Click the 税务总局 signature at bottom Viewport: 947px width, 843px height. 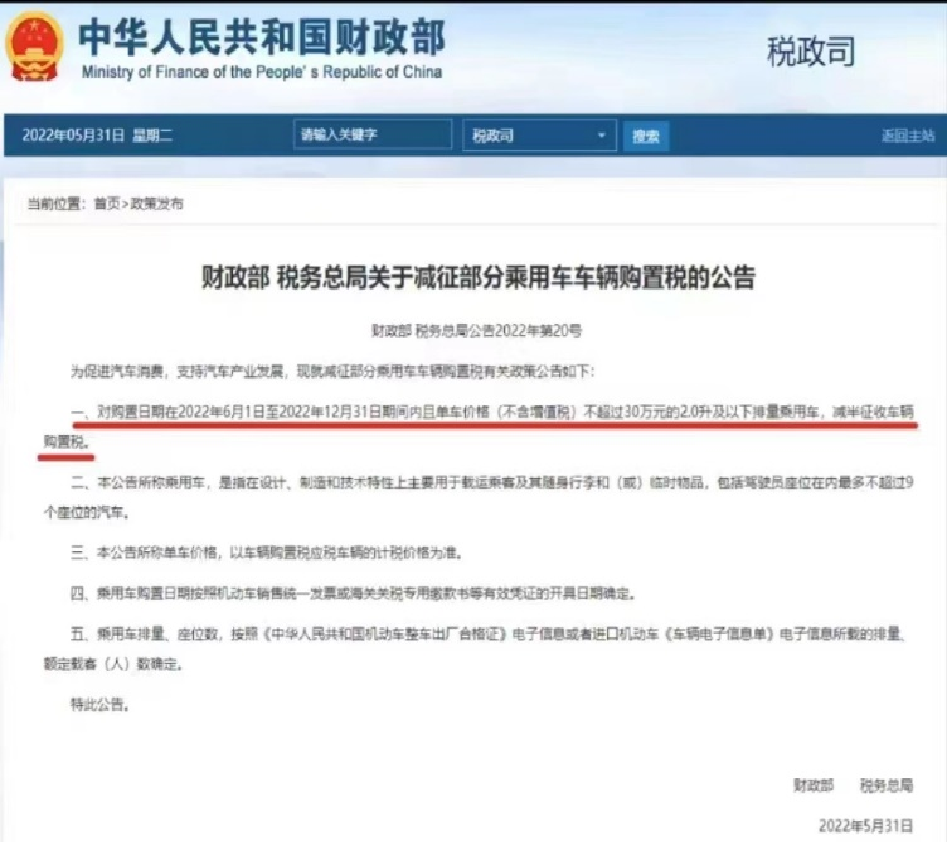[x=886, y=785]
